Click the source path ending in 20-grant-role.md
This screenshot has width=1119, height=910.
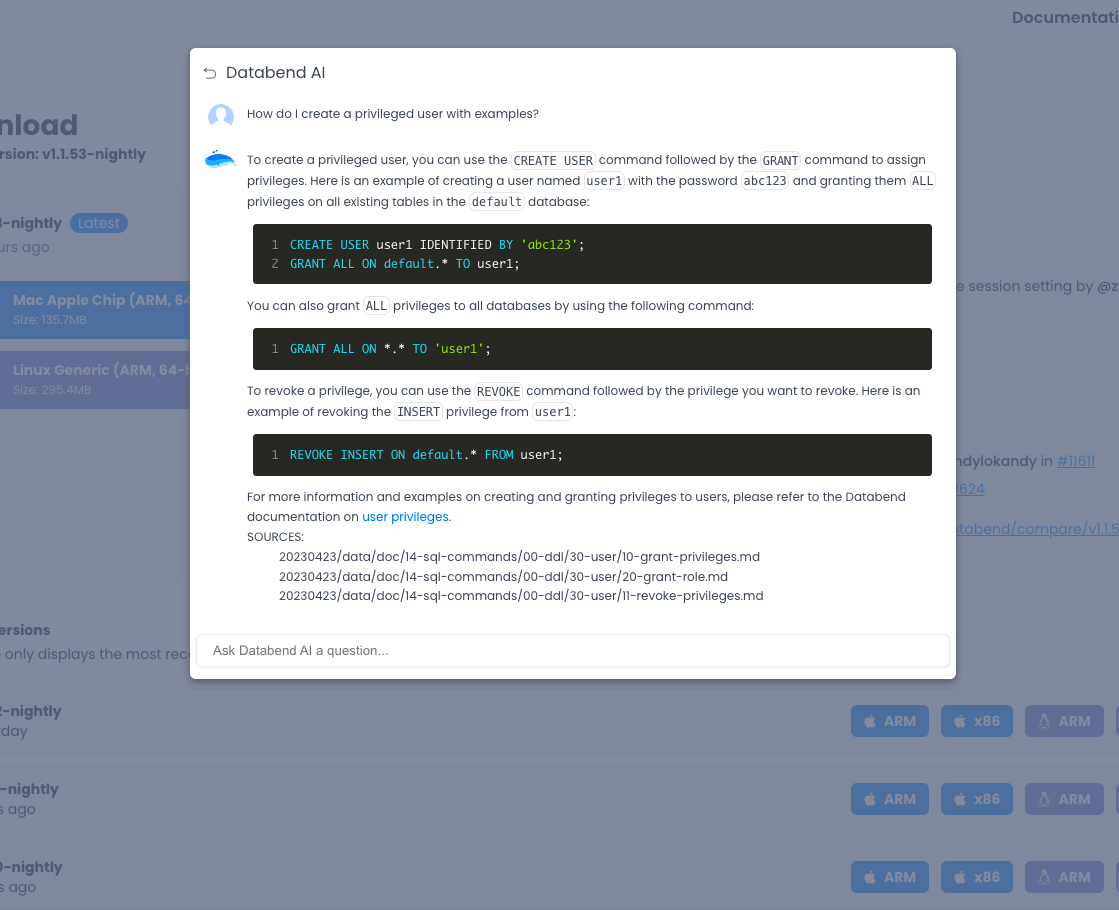coord(503,577)
